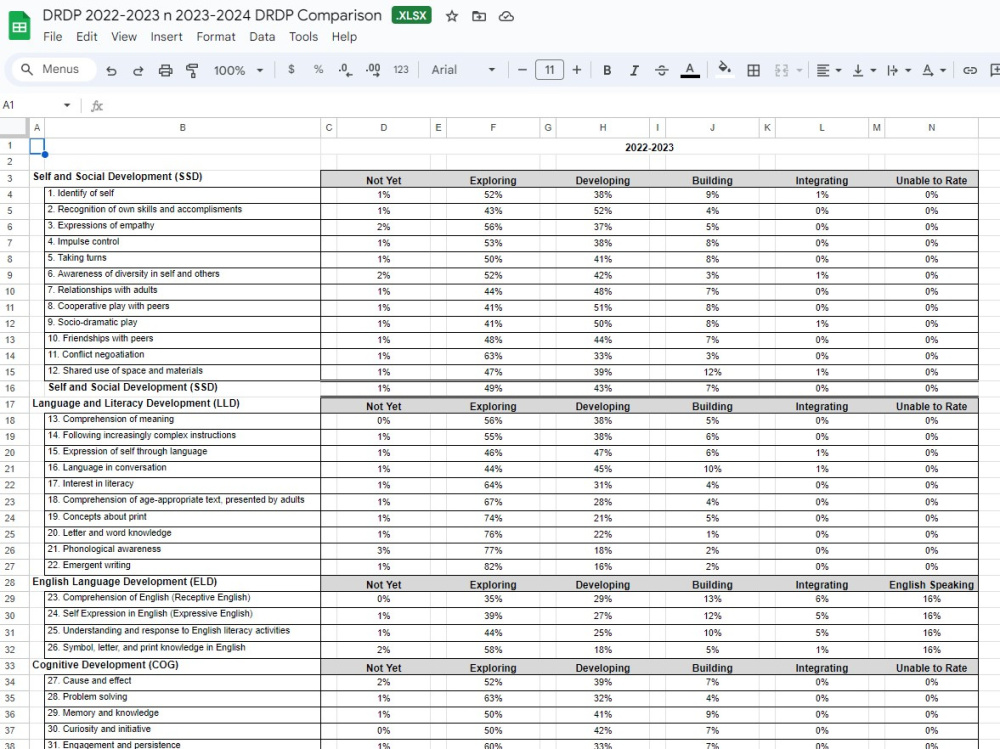Image resolution: width=1000 pixels, height=749 pixels.
Task: Click the merge cells icon
Action: pyautogui.click(x=781, y=70)
